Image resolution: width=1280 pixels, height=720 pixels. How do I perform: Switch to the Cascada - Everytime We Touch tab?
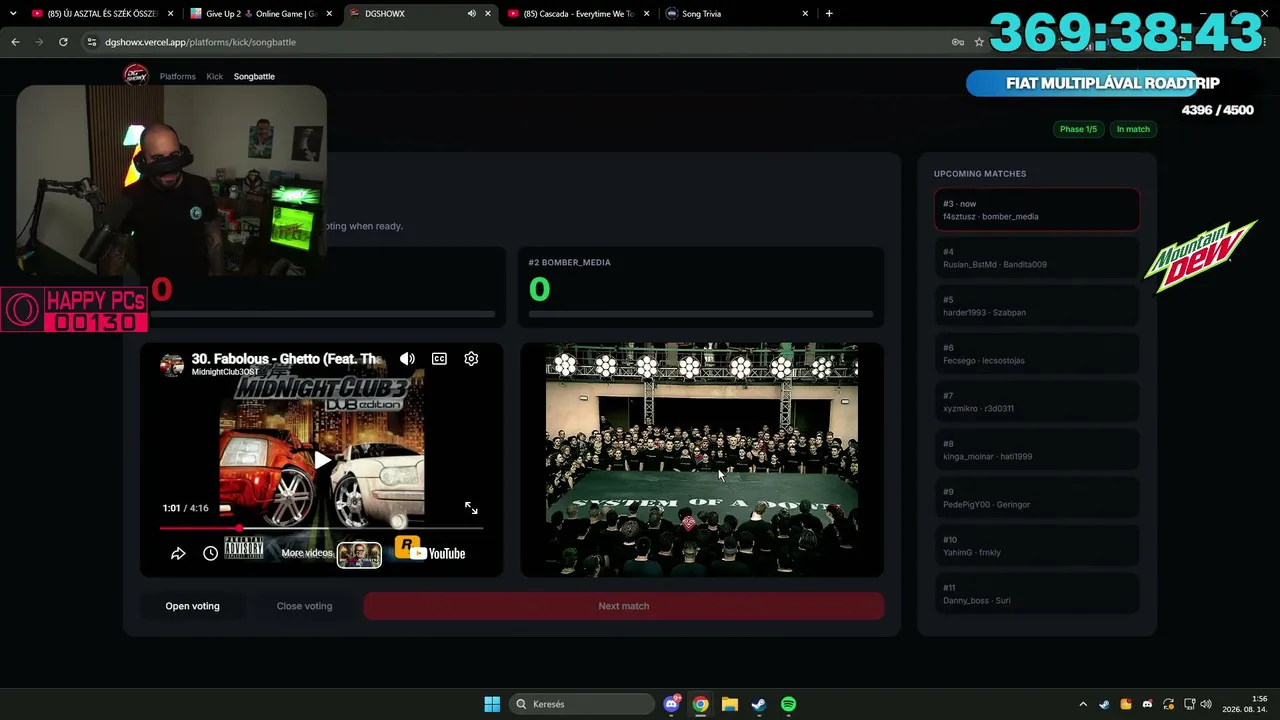click(x=578, y=14)
